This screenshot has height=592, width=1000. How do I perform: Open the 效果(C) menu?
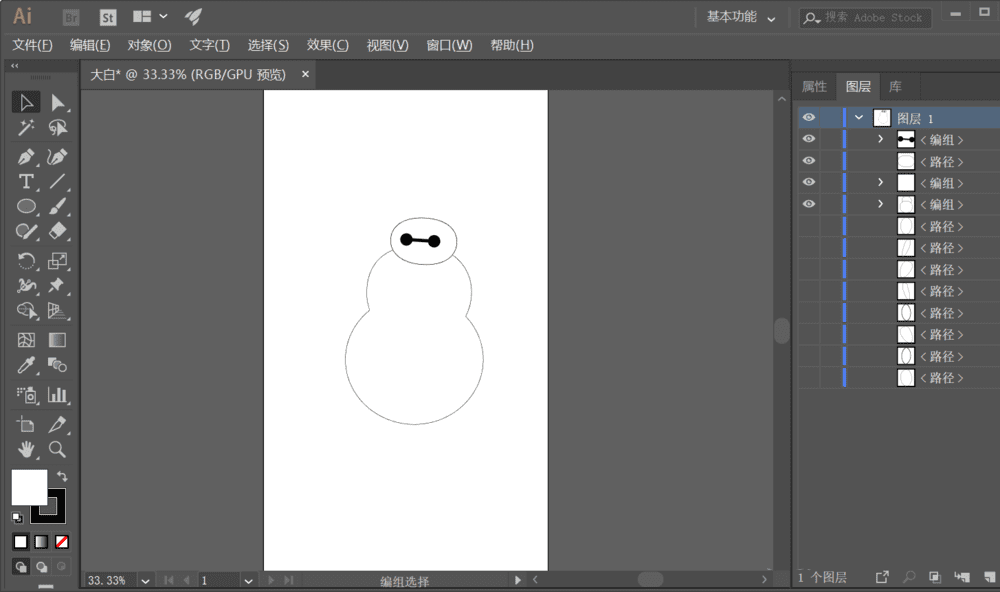click(327, 45)
